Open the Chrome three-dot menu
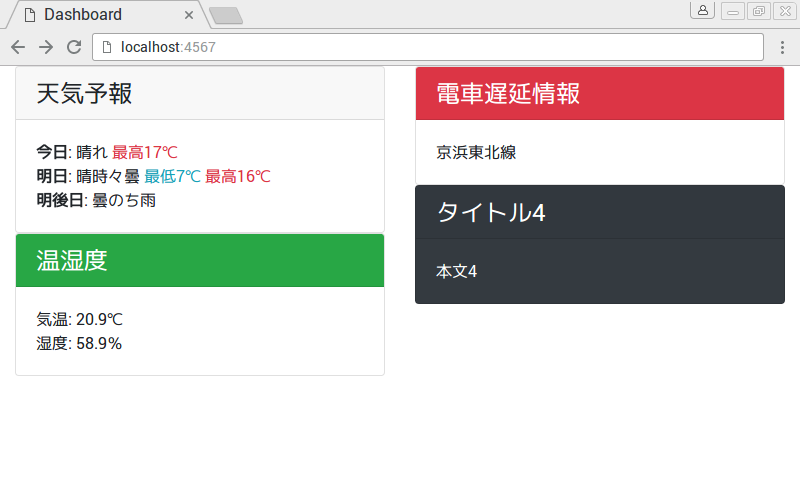The image size is (800, 480). click(x=782, y=47)
